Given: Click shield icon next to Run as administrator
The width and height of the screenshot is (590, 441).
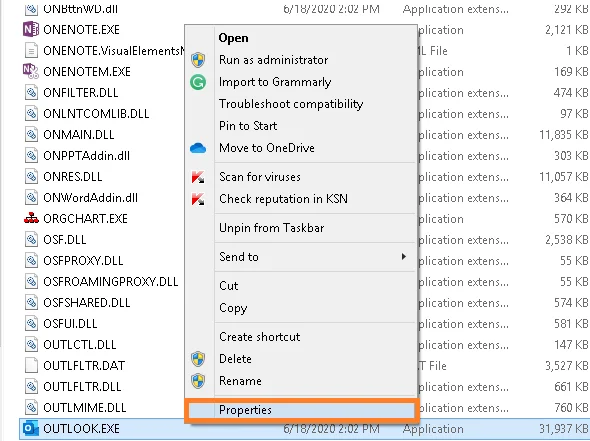Looking at the screenshot, I should pos(198,60).
